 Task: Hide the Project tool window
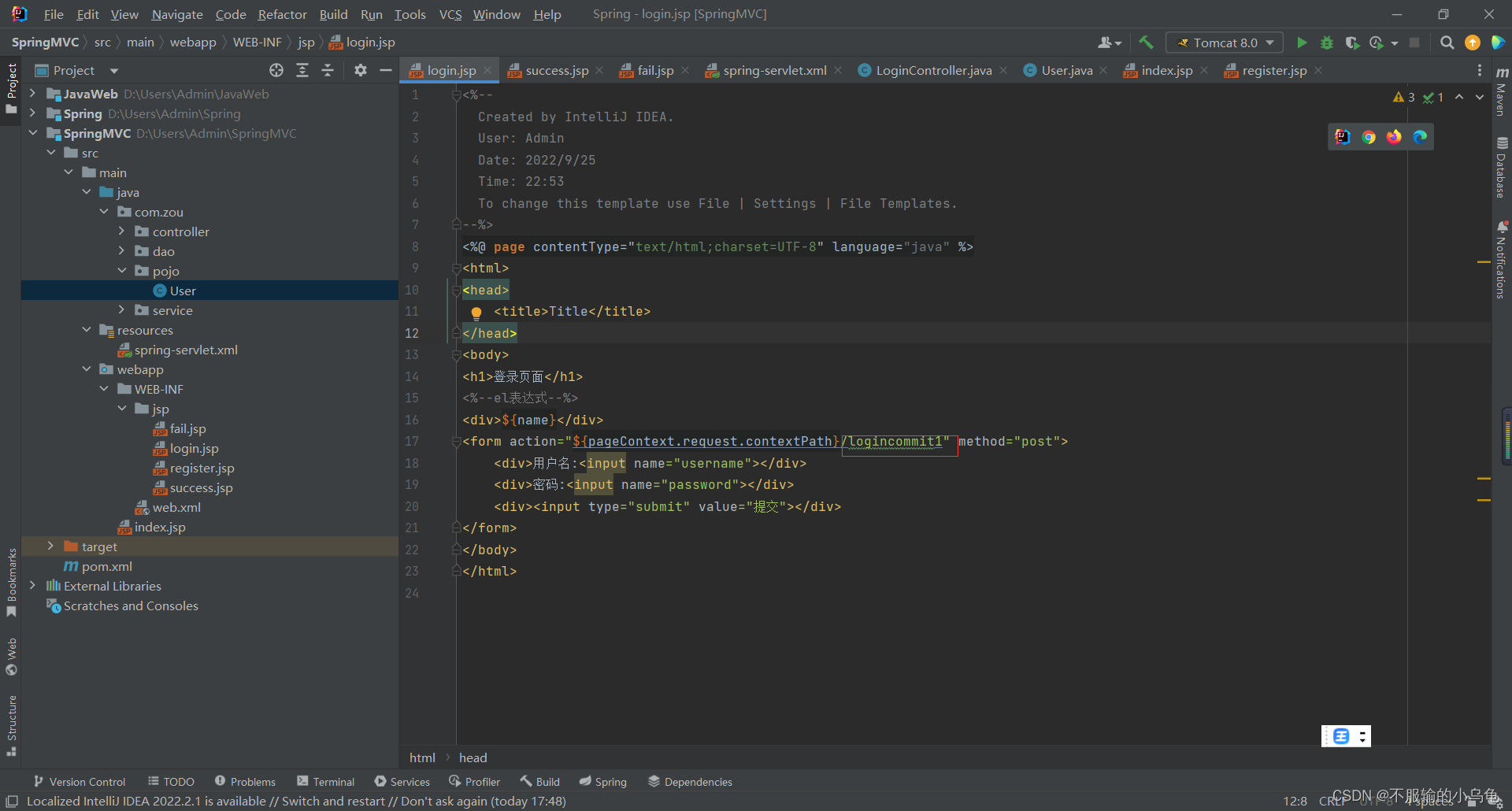coord(386,70)
